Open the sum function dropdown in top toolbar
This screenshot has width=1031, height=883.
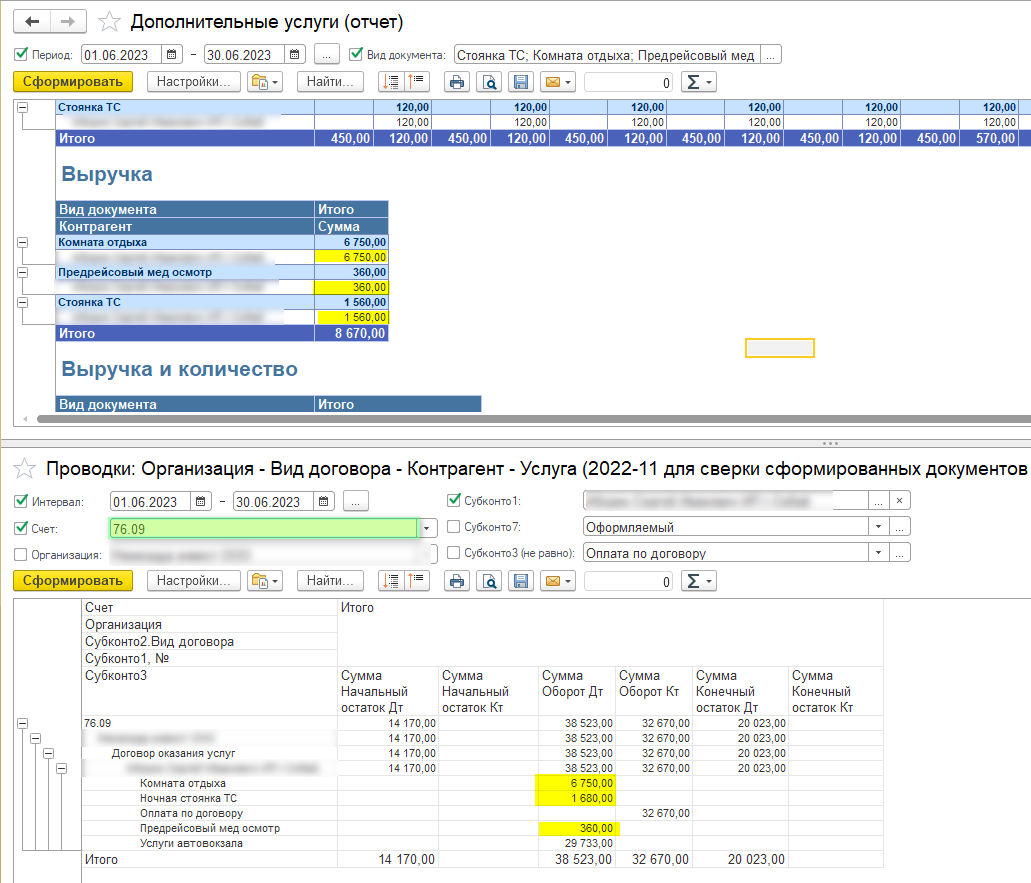coord(698,82)
